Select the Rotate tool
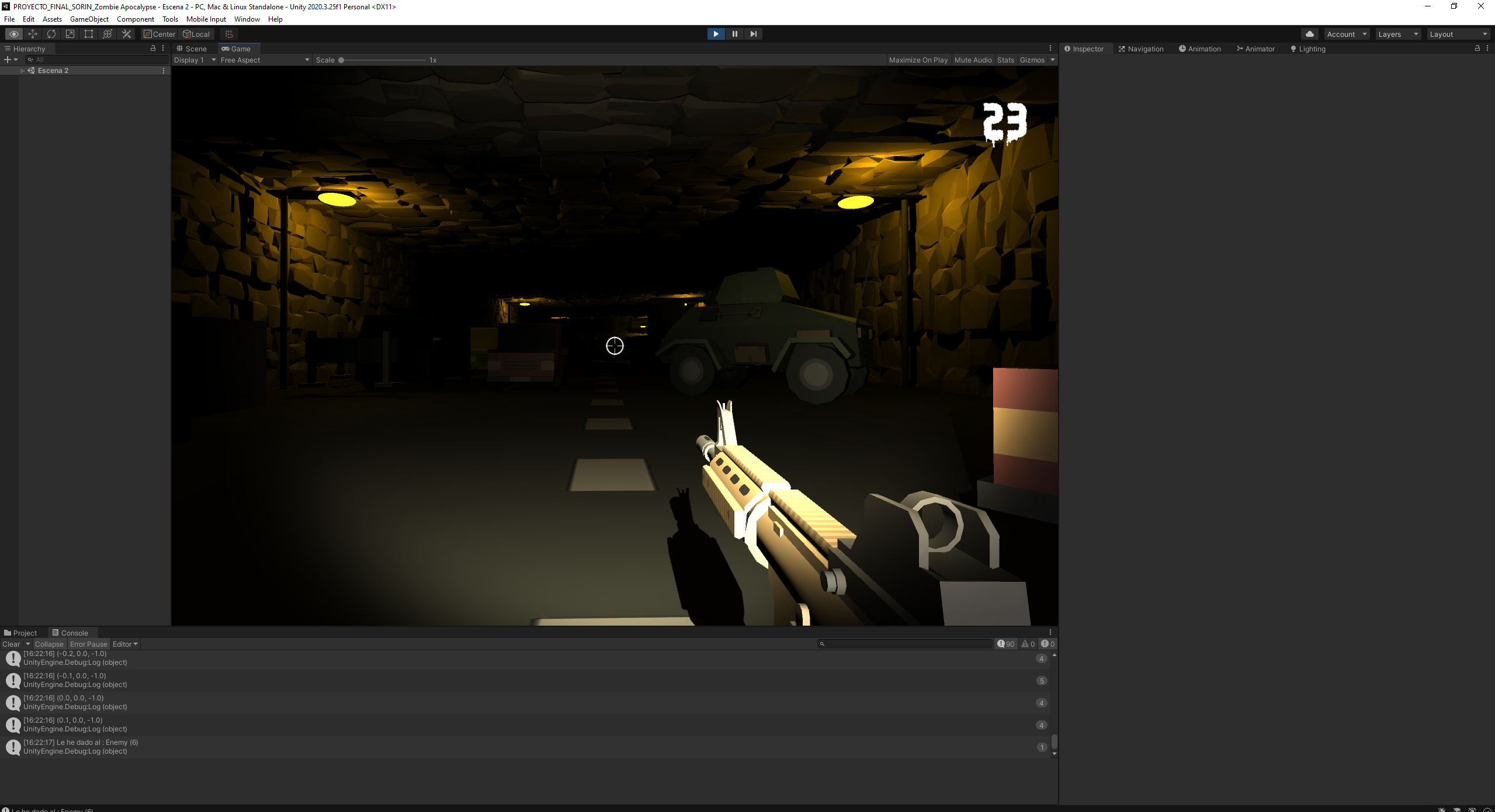The height and width of the screenshot is (812, 1495). coord(51,34)
